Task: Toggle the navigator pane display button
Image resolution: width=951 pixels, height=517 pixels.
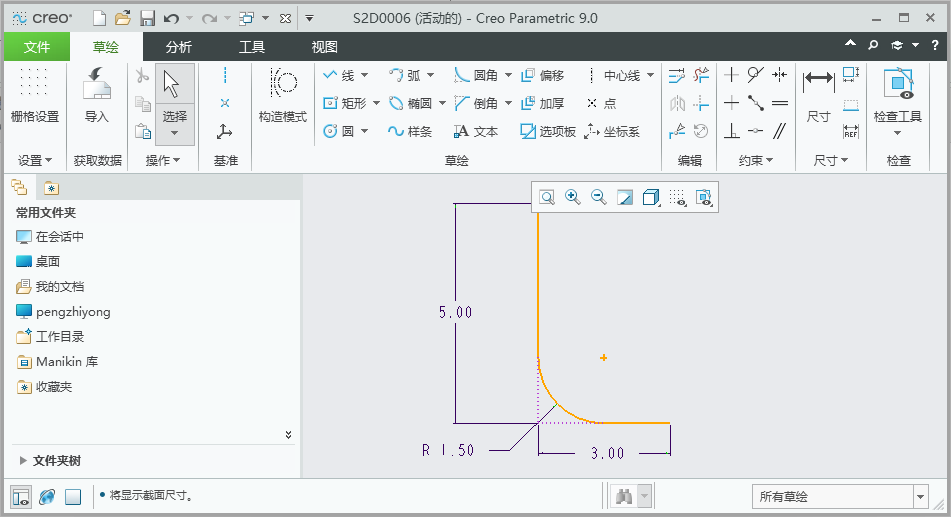Action: coord(21,497)
